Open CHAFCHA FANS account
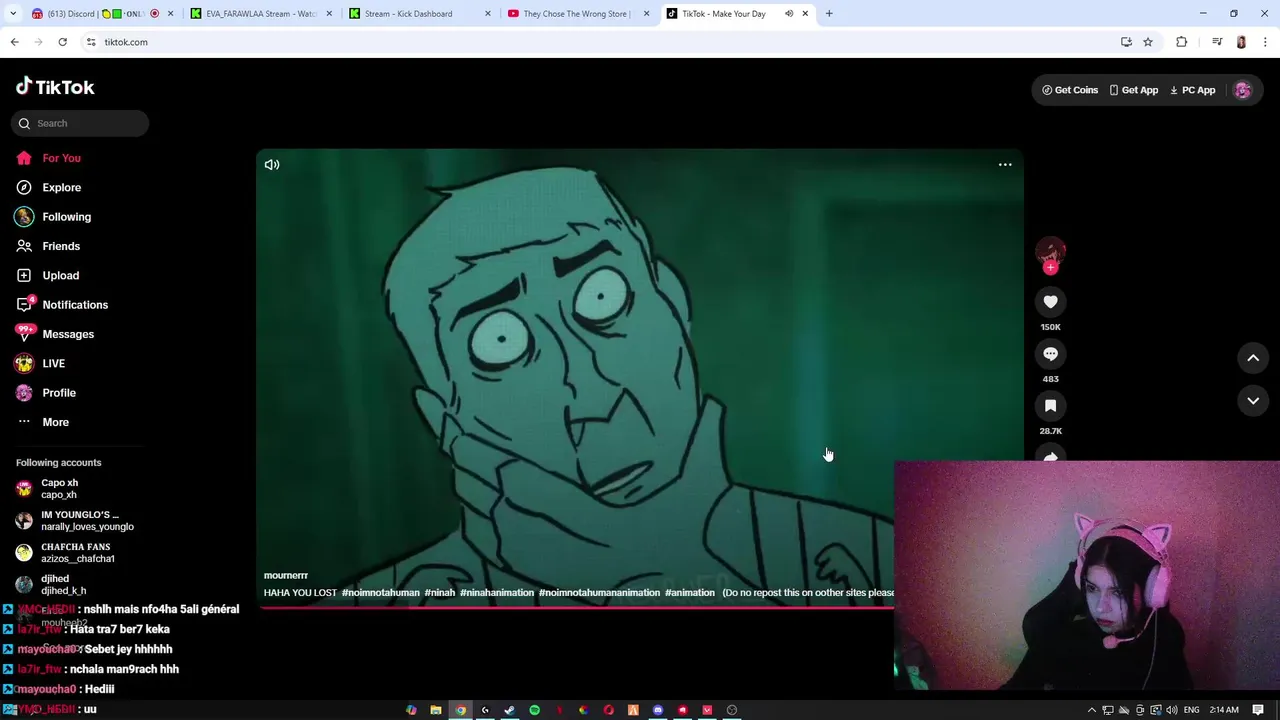The height and width of the screenshot is (720, 1280). point(65,553)
